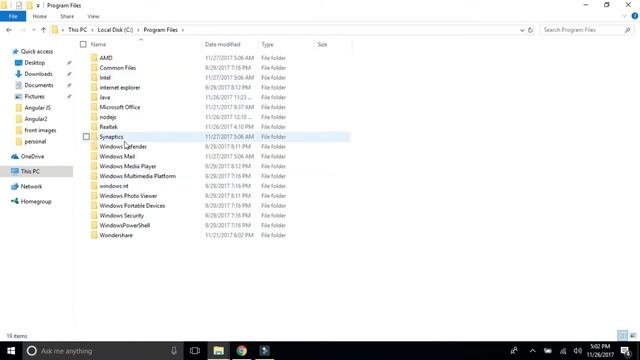
Task: Click Cortana Ask me anything box
Action: (x=102, y=351)
